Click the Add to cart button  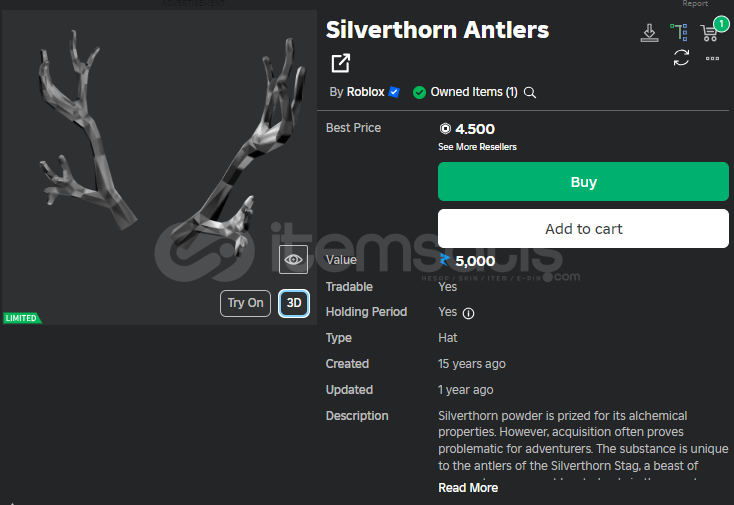(x=583, y=229)
